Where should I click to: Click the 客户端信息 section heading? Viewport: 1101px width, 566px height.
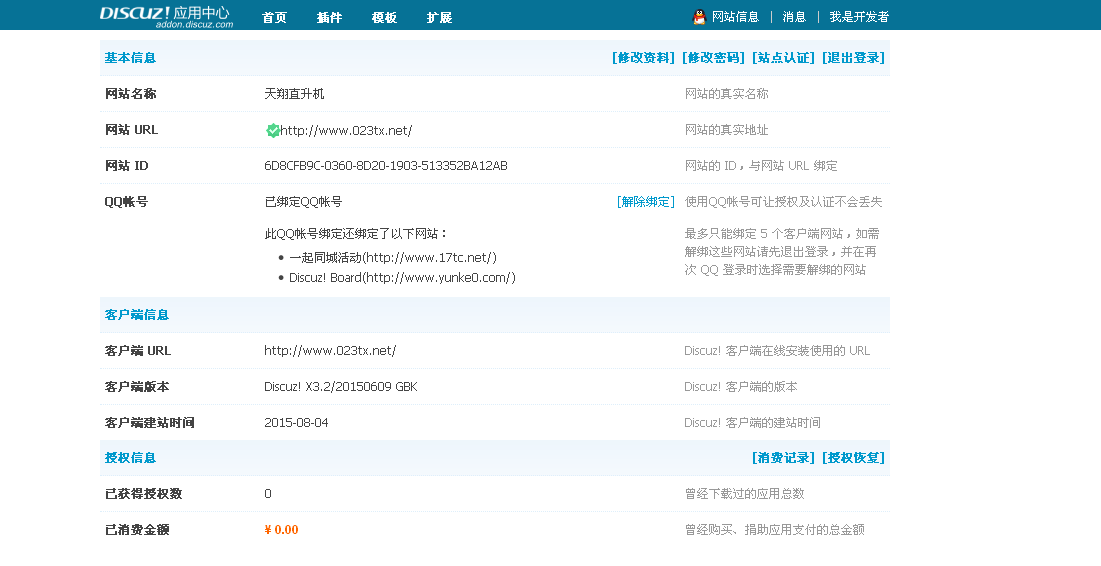coord(137,315)
